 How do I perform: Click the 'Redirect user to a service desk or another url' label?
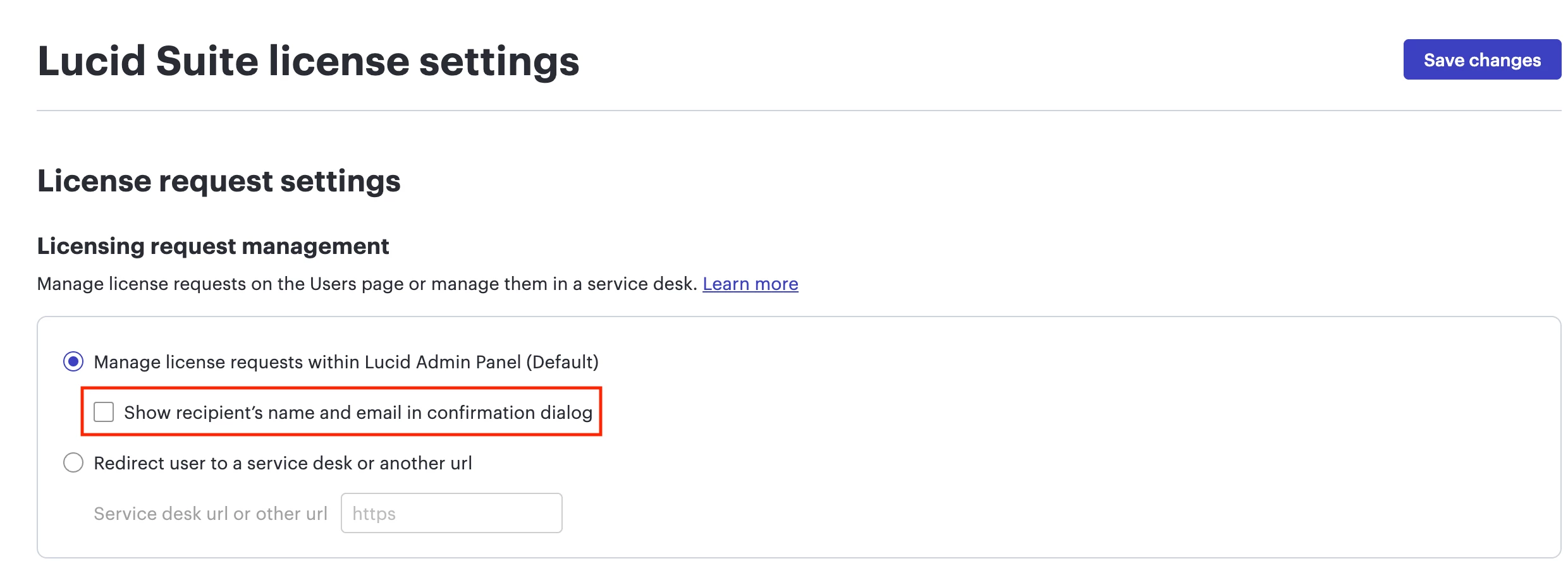tap(283, 463)
